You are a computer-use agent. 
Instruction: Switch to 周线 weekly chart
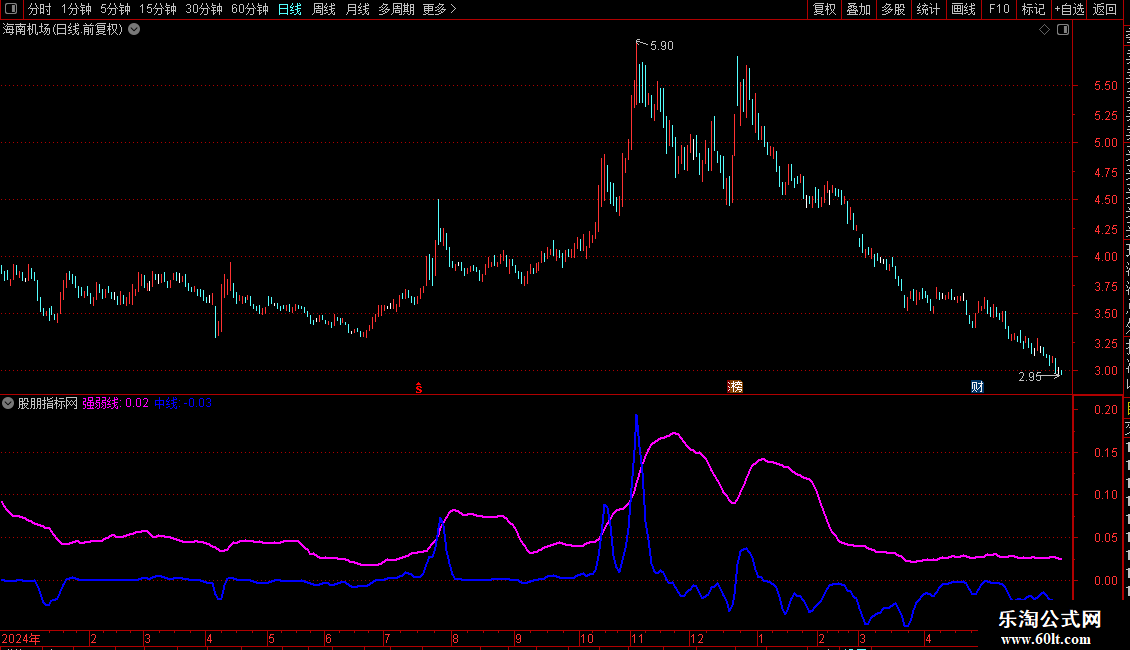324,9
